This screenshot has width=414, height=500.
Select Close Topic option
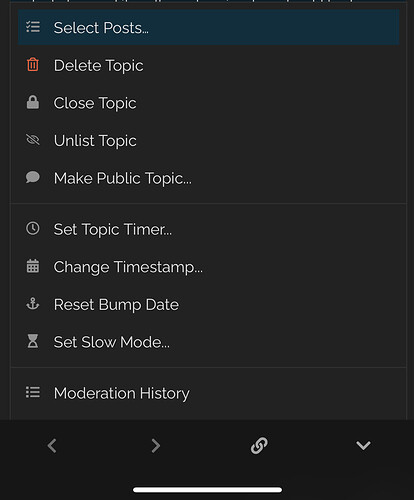(209, 103)
